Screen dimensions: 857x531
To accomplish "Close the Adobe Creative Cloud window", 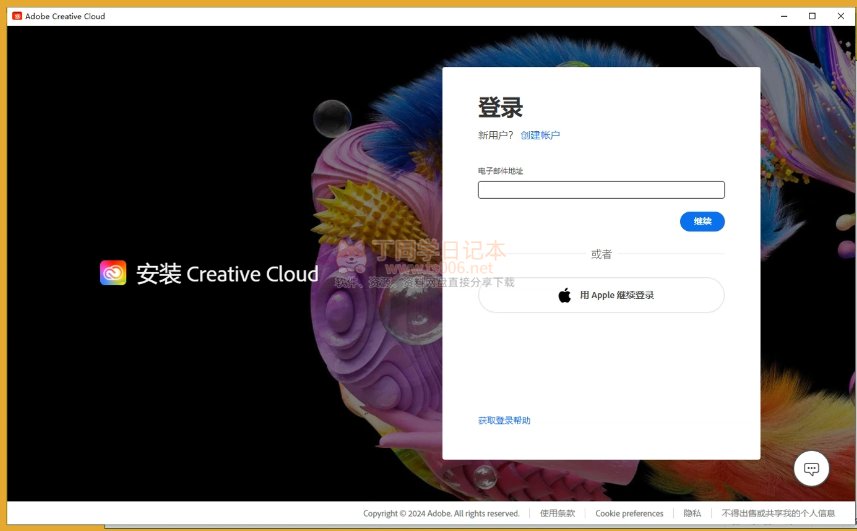I will click(x=841, y=16).
